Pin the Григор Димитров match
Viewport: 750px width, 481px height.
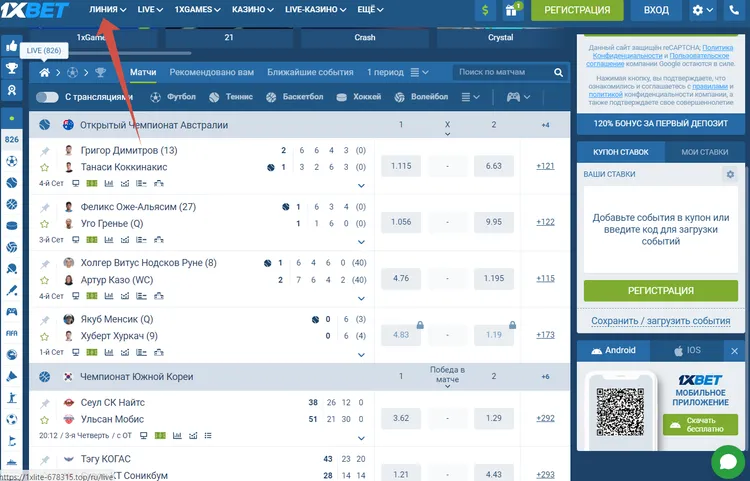(44, 151)
